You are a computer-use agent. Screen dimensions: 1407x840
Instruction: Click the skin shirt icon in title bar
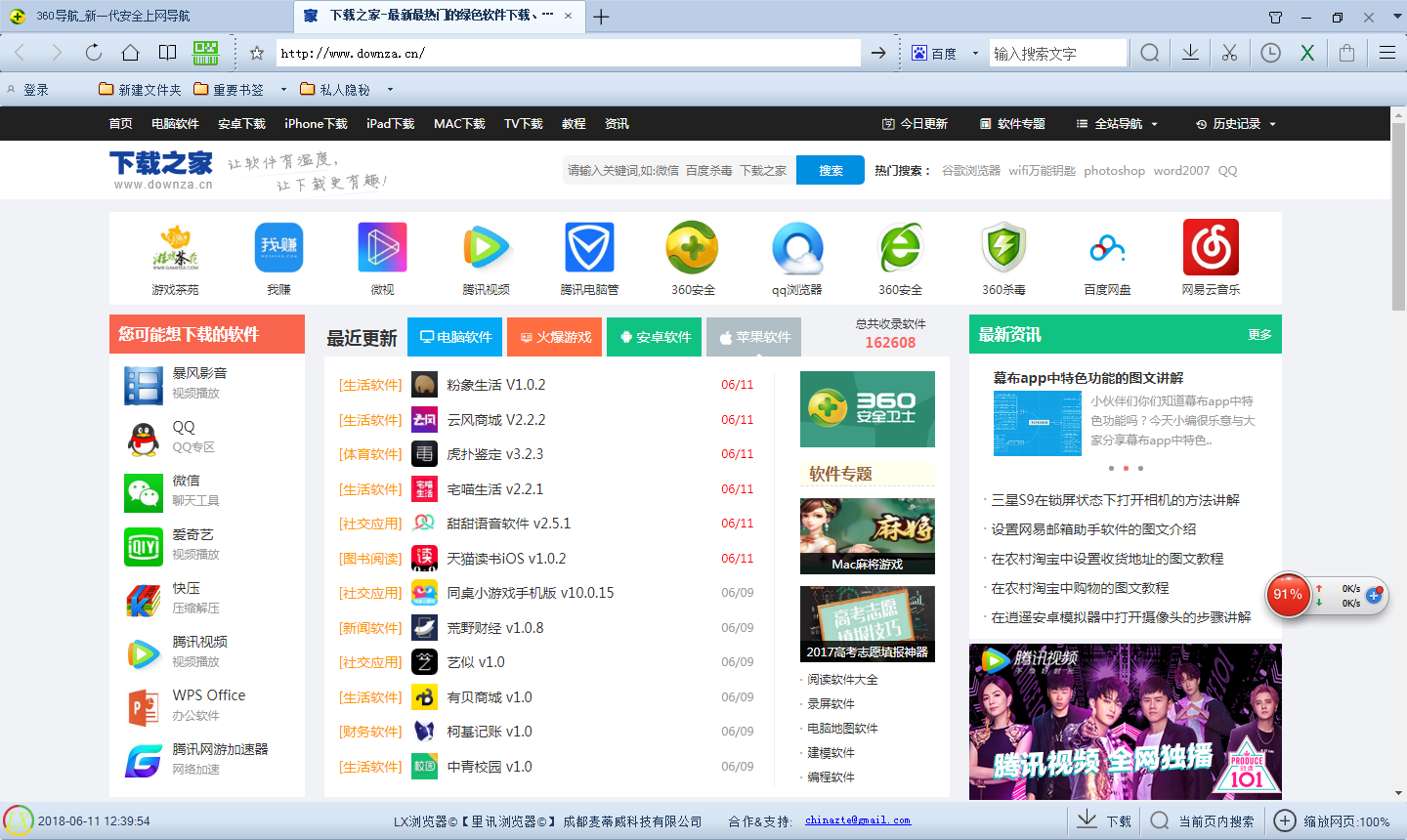(x=1275, y=17)
